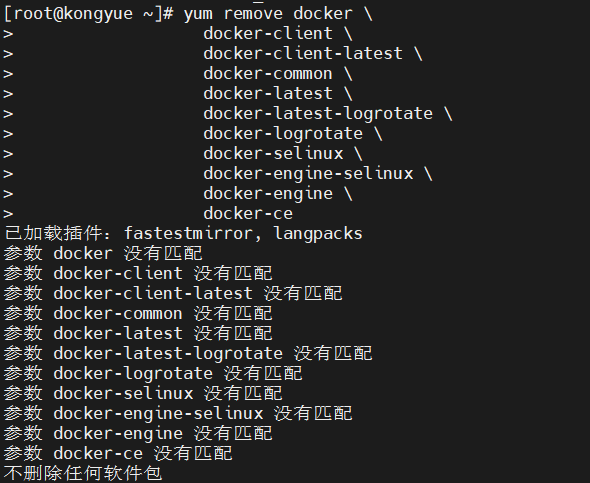Click the '参数 docker-engine-selinux 没有匹配' output line
Image resolution: width=590 pixels, height=483 pixels.
178,413
